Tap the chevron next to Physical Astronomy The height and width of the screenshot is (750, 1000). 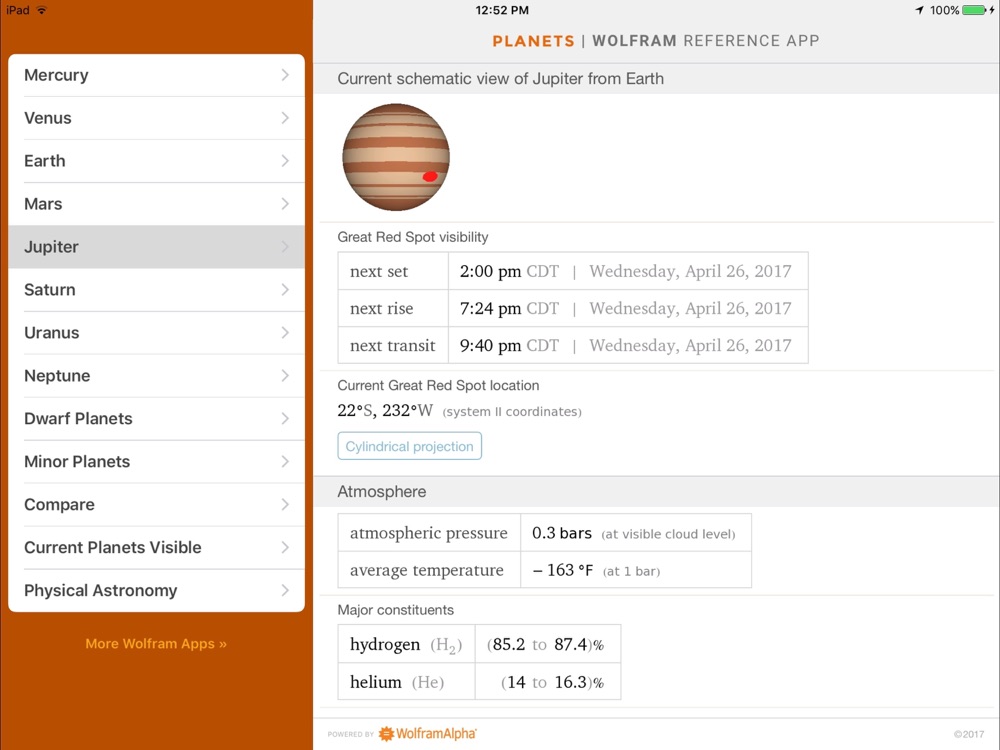pos(285,591)
